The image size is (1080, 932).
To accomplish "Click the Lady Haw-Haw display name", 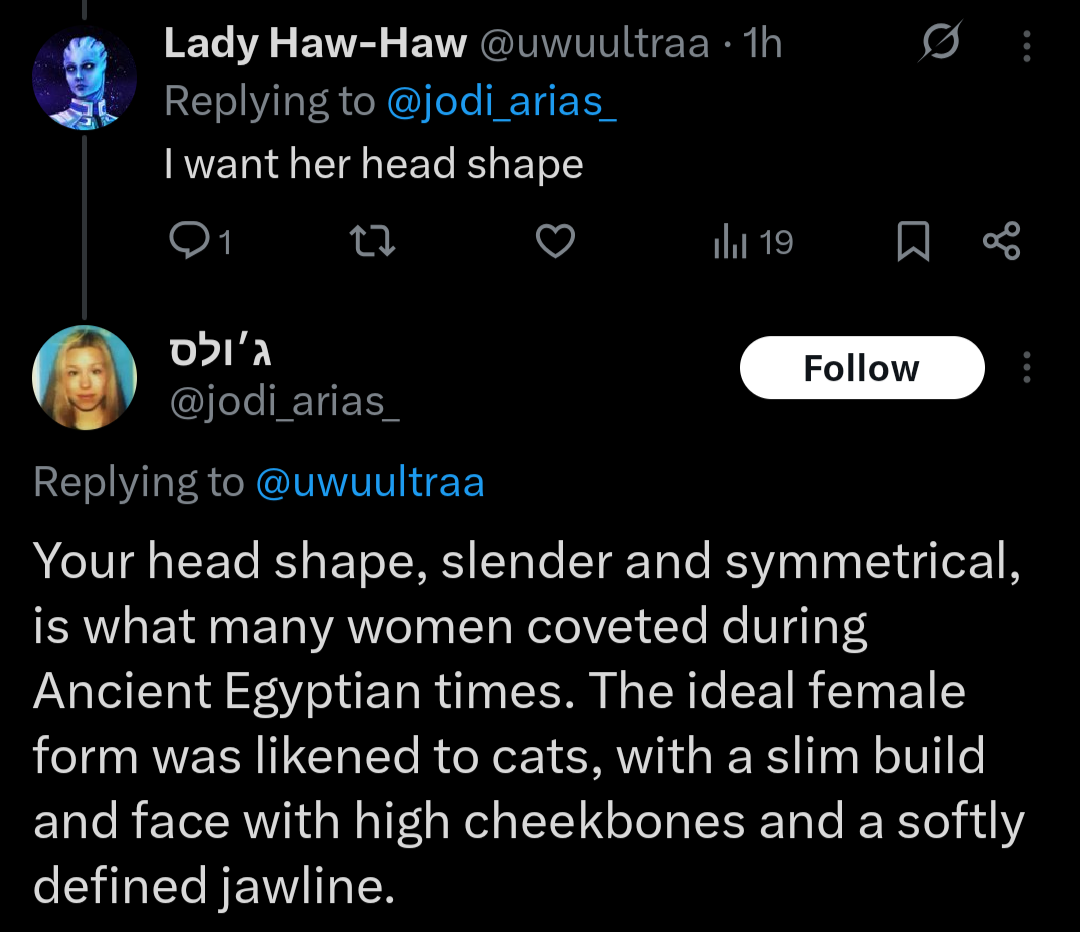I will click(x=315, y=44).
